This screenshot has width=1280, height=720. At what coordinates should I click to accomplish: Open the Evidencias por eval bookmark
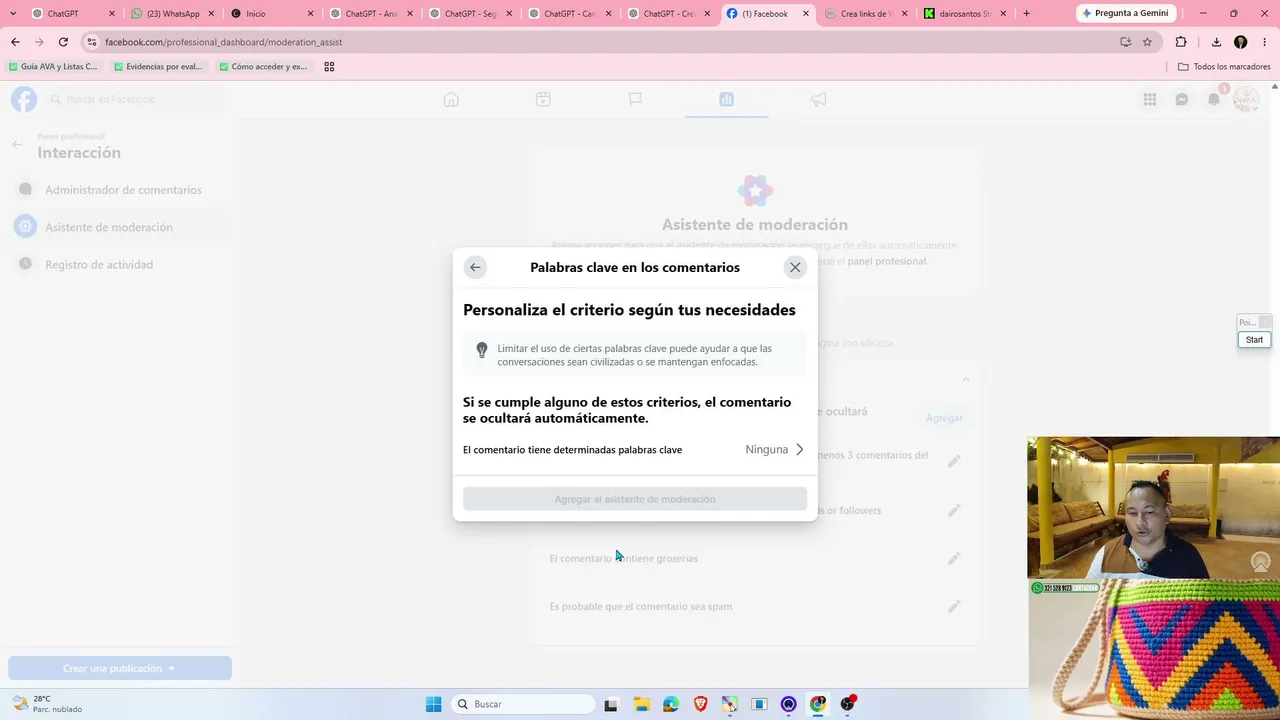point(158,67)
